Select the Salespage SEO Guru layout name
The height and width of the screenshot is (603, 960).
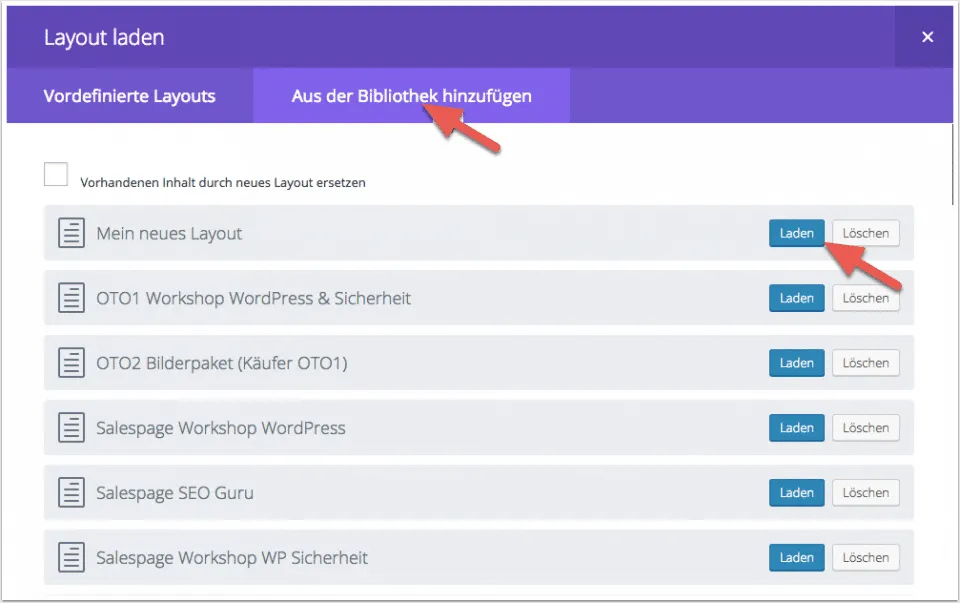tap(174, 493)
